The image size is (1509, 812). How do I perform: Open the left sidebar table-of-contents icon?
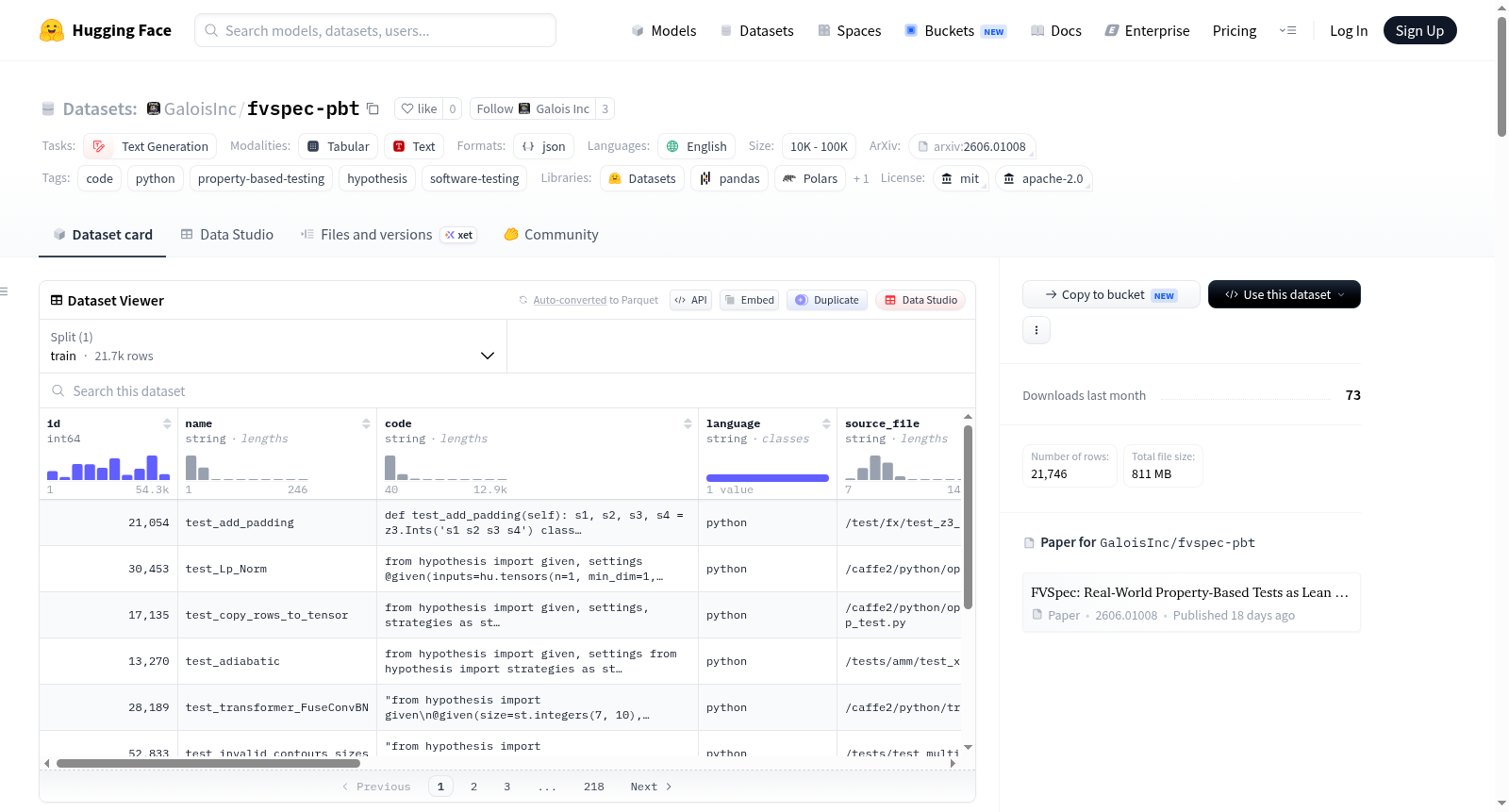[4, 291]
